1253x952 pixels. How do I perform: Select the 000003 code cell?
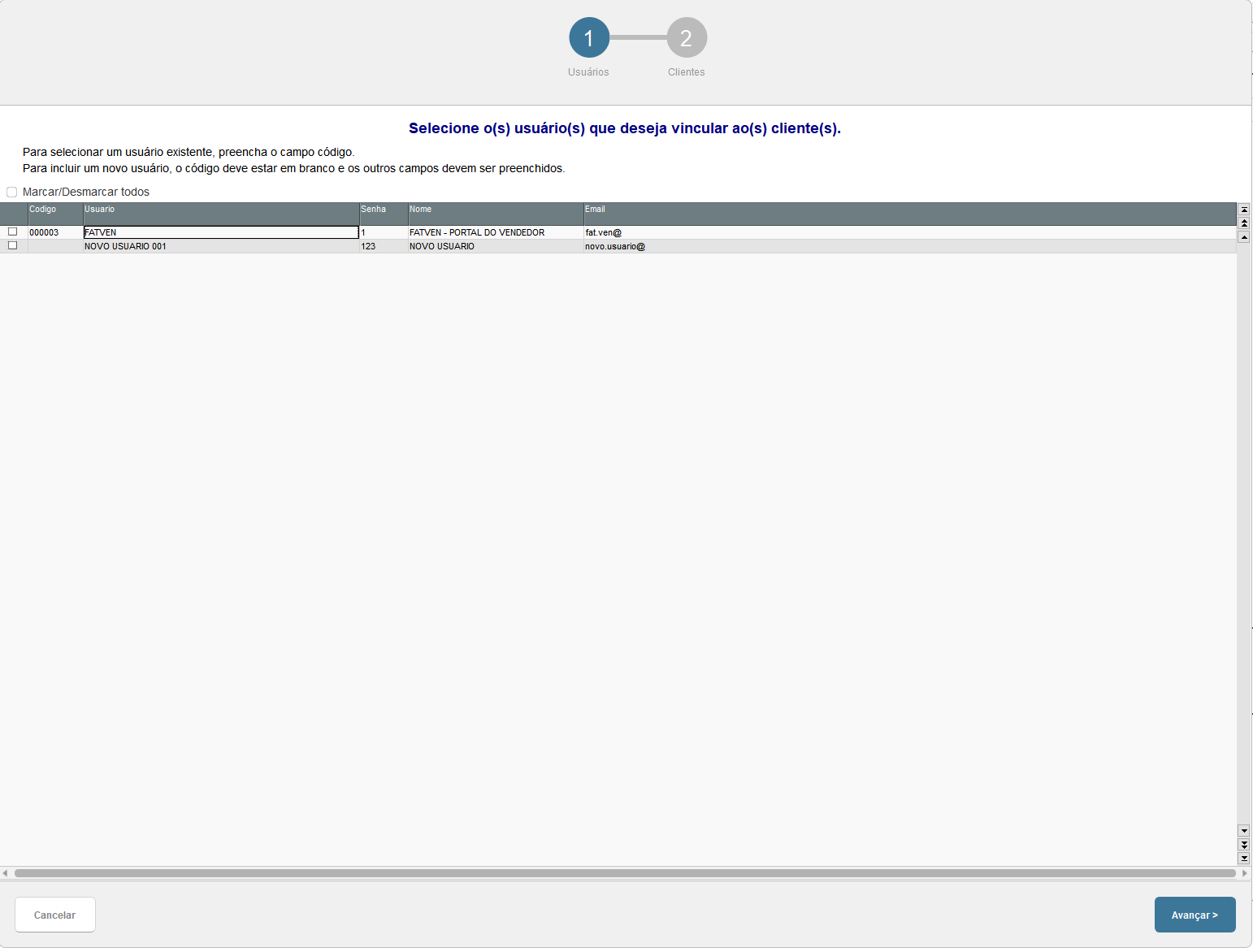click(55, 232)
